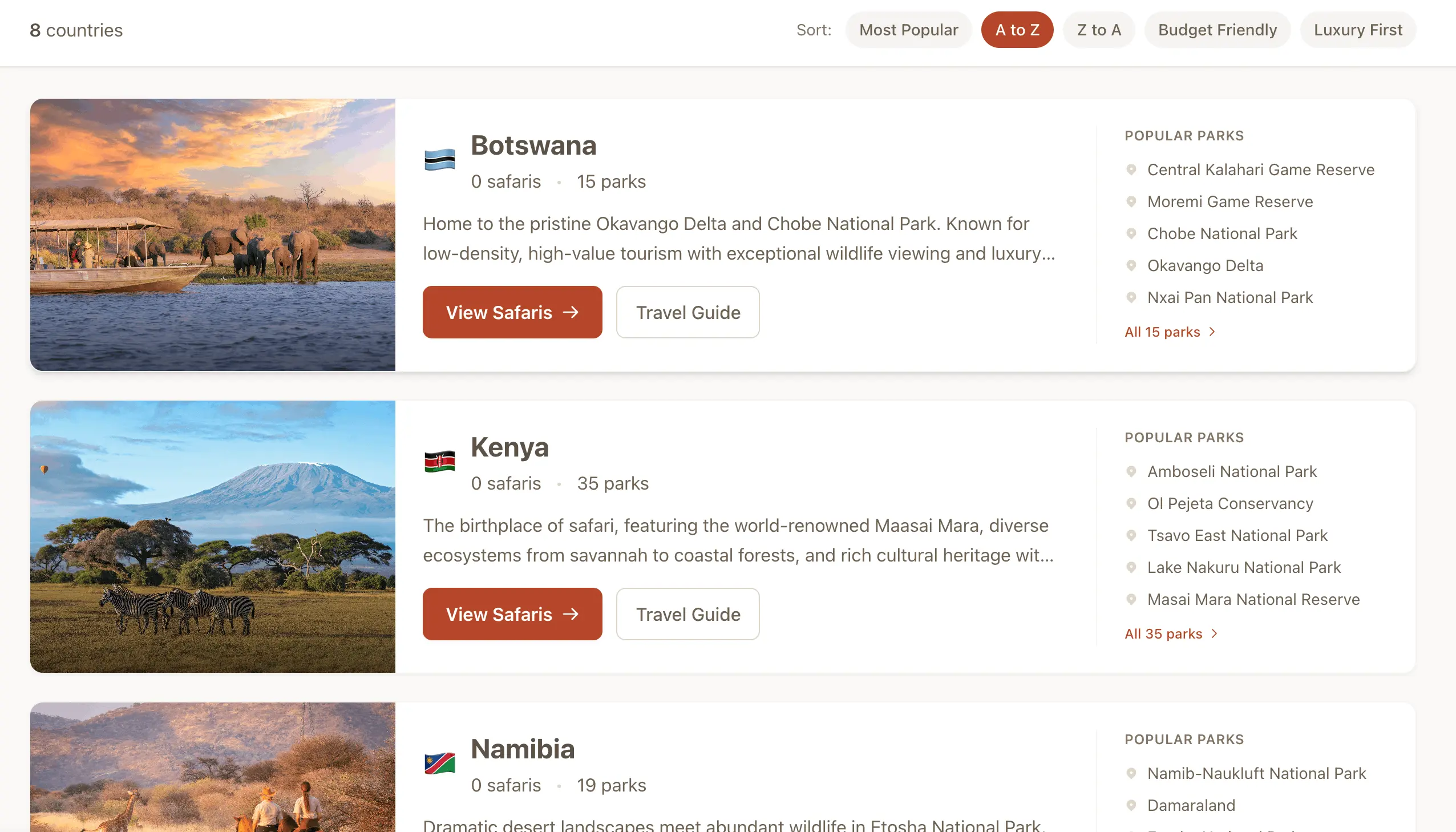Switch sorting to Budget Friendly
This screenshot has width=1456, height=832.
point(1217,30)
